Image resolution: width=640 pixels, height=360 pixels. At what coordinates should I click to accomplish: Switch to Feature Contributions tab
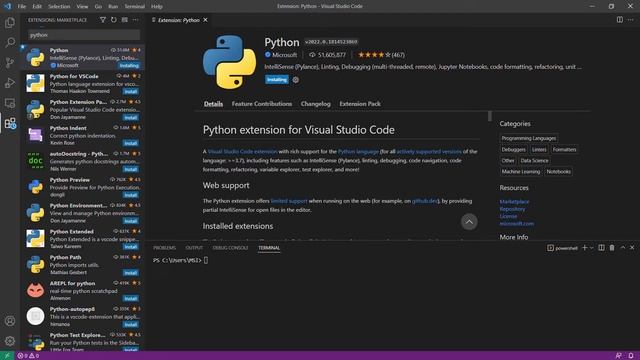click(262, 104)
